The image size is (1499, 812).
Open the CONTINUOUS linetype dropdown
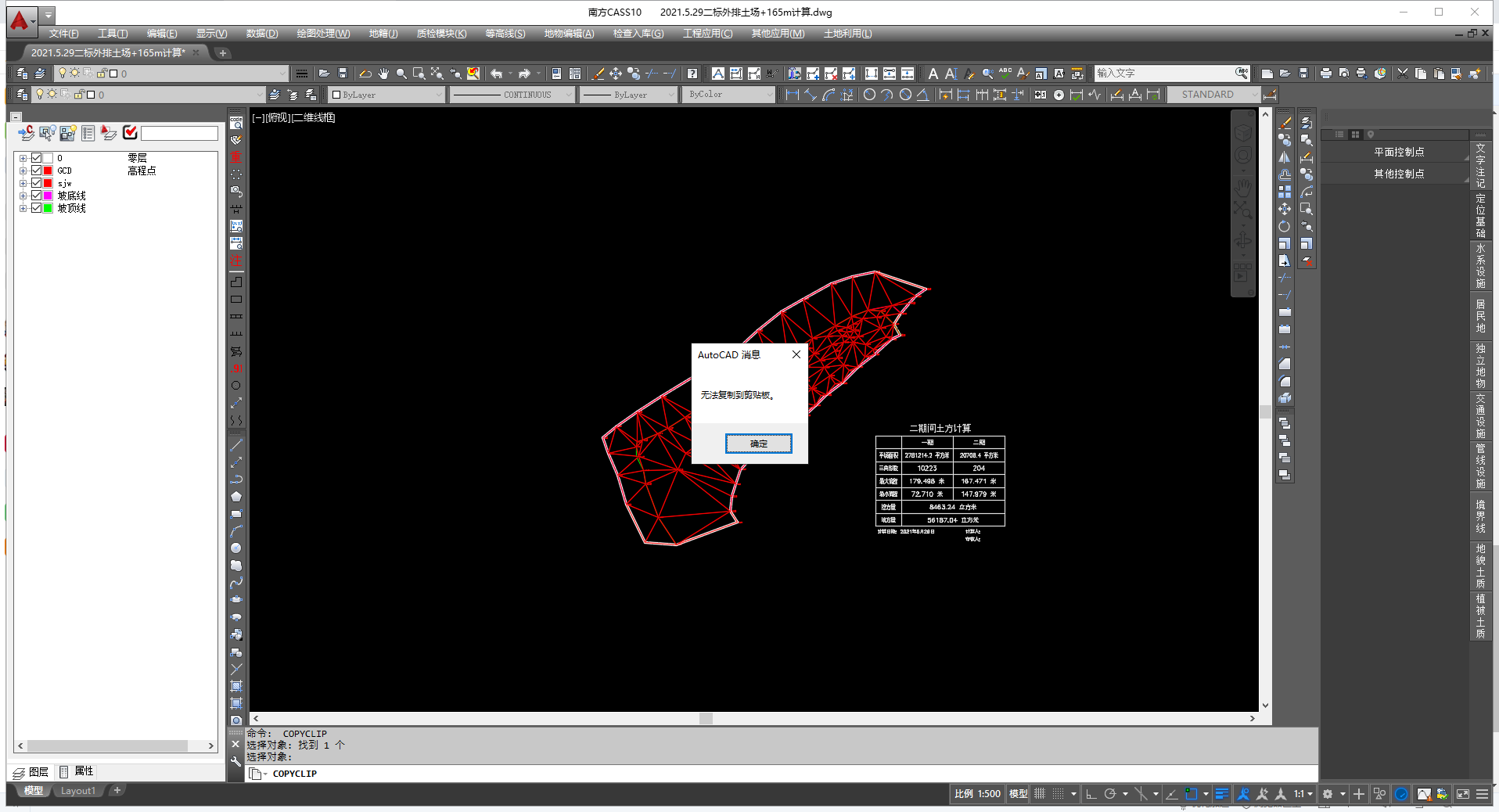[x=512, y=95]
